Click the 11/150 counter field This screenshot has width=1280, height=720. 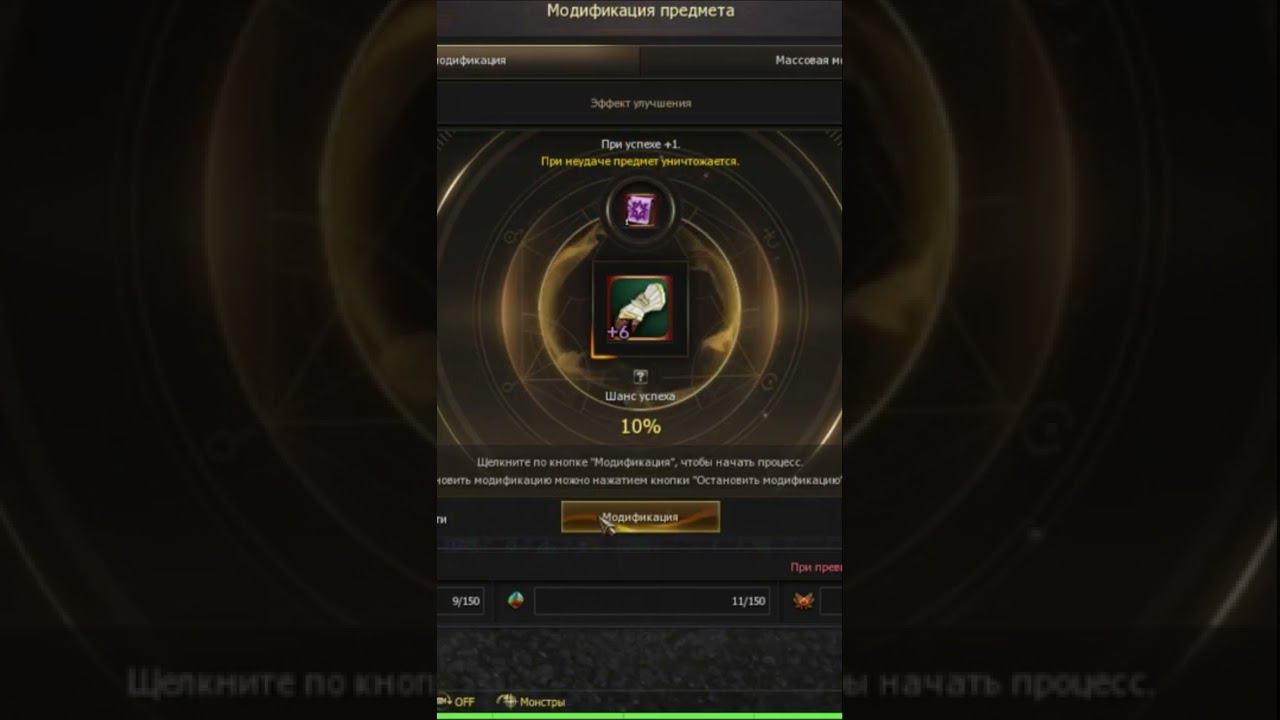tap(652, 601)
